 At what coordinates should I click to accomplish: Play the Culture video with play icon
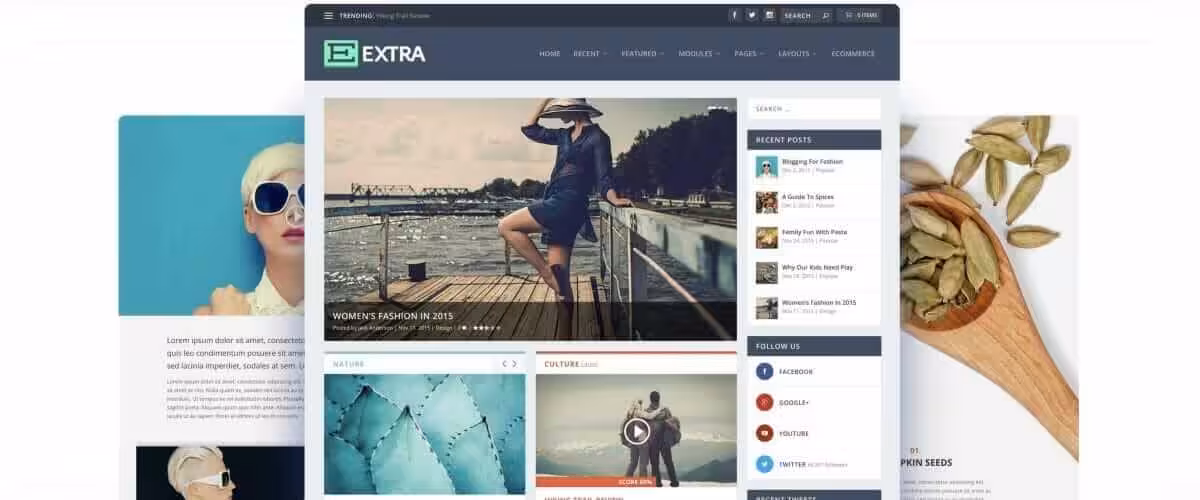636,431
